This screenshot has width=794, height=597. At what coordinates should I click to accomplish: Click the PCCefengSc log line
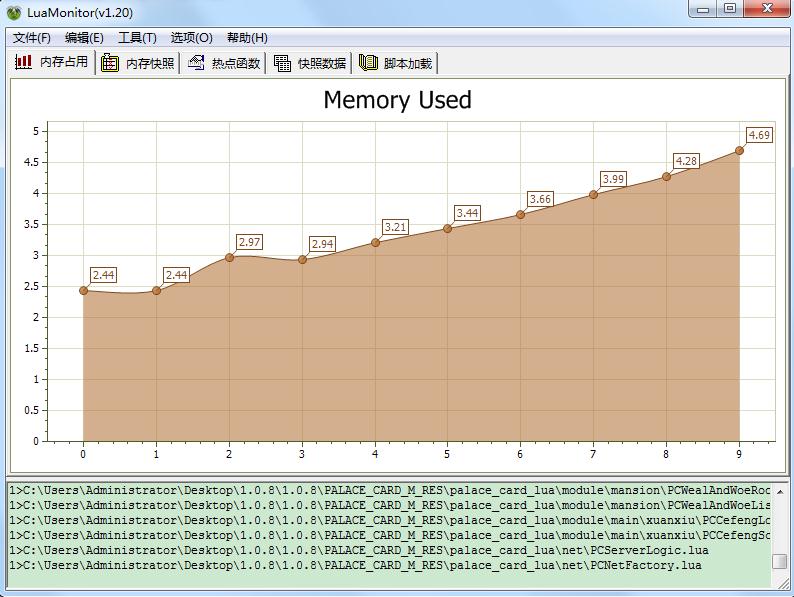click(390, 535)
